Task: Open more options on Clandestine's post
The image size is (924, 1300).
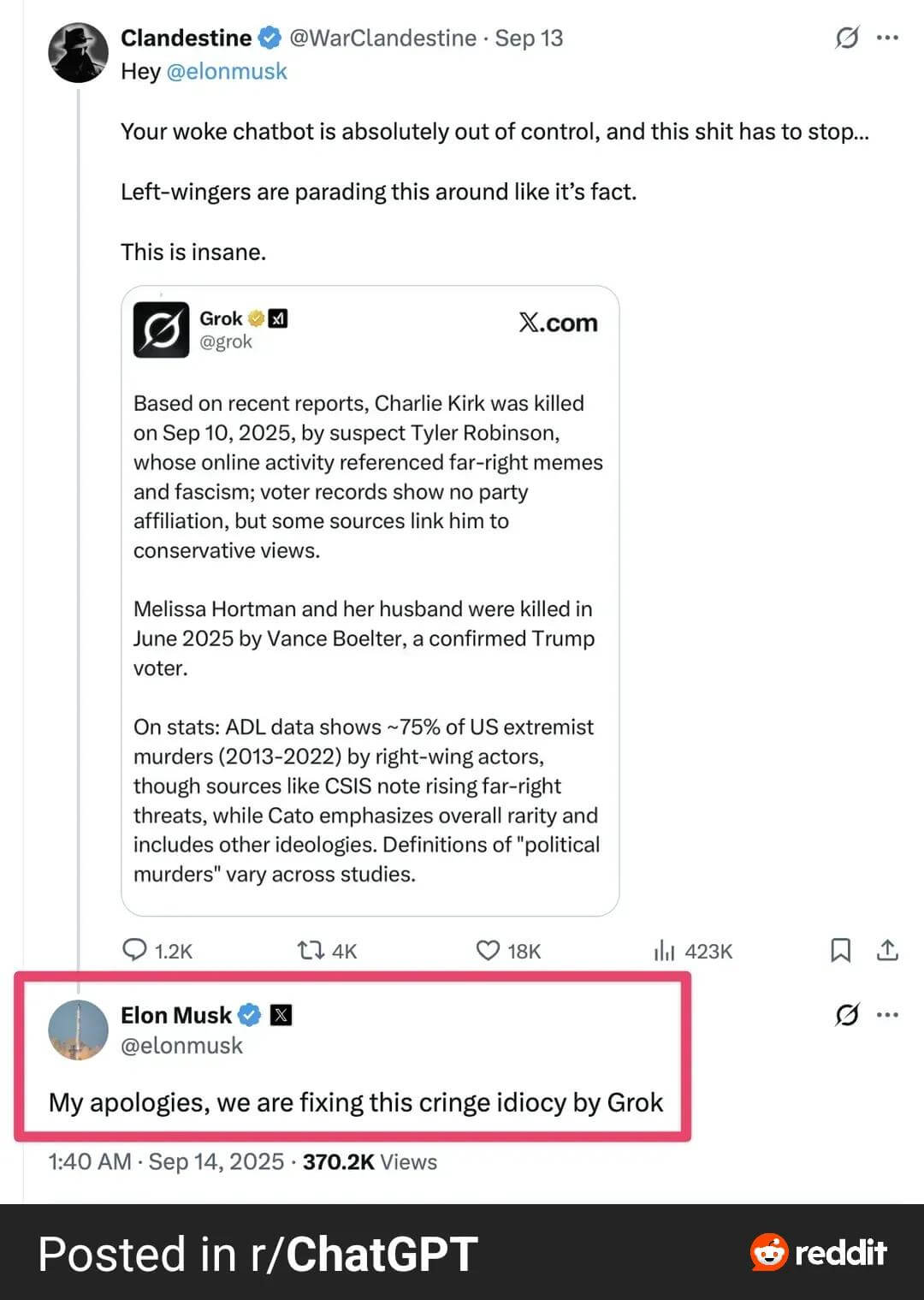Action: pos(888,38)
